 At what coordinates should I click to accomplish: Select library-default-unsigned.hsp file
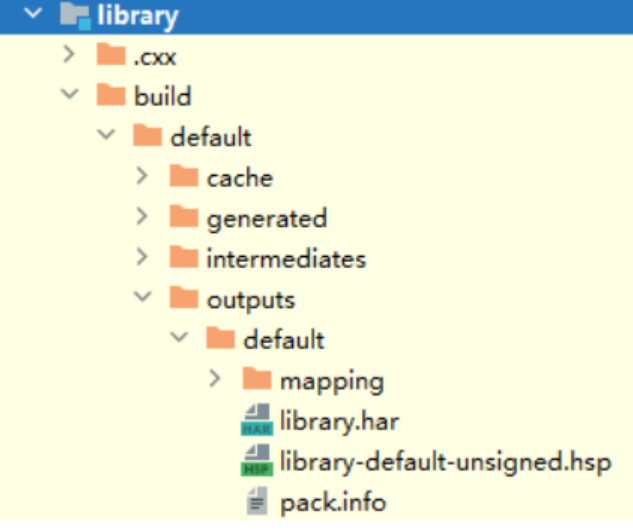[444, 461]
